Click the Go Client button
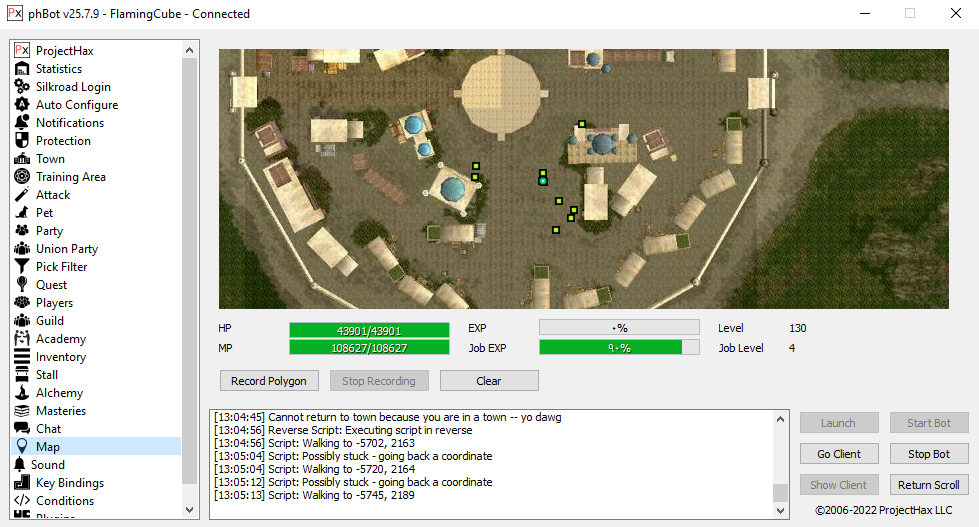979x527 pixels. [x=838, y=454]
